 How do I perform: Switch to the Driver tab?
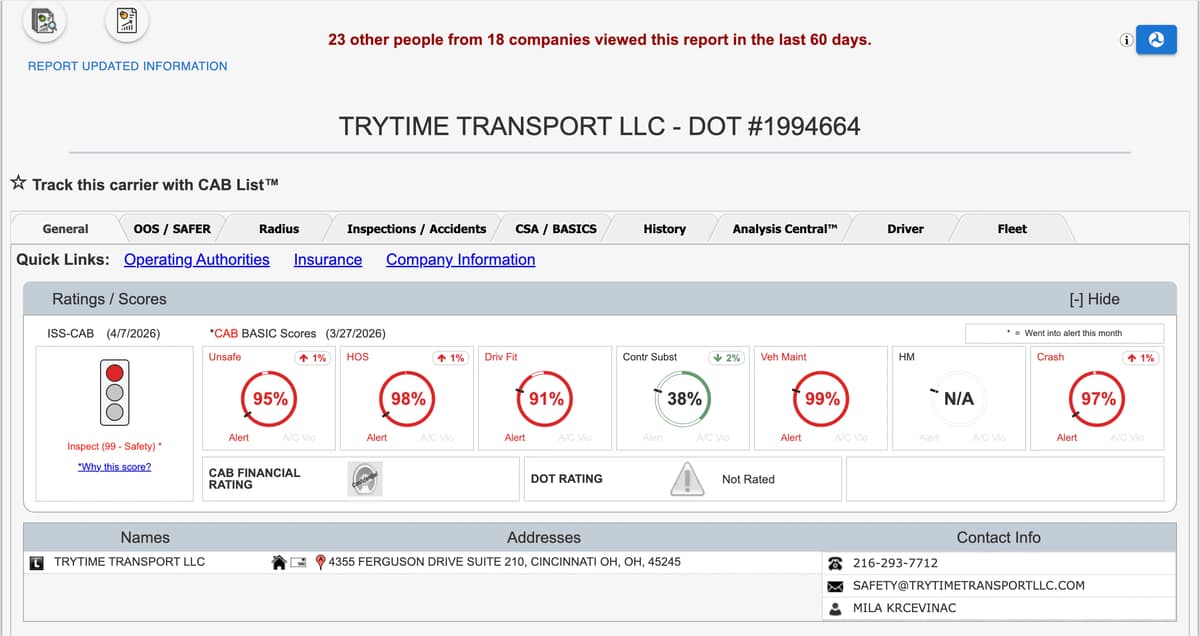coord(906,229)
